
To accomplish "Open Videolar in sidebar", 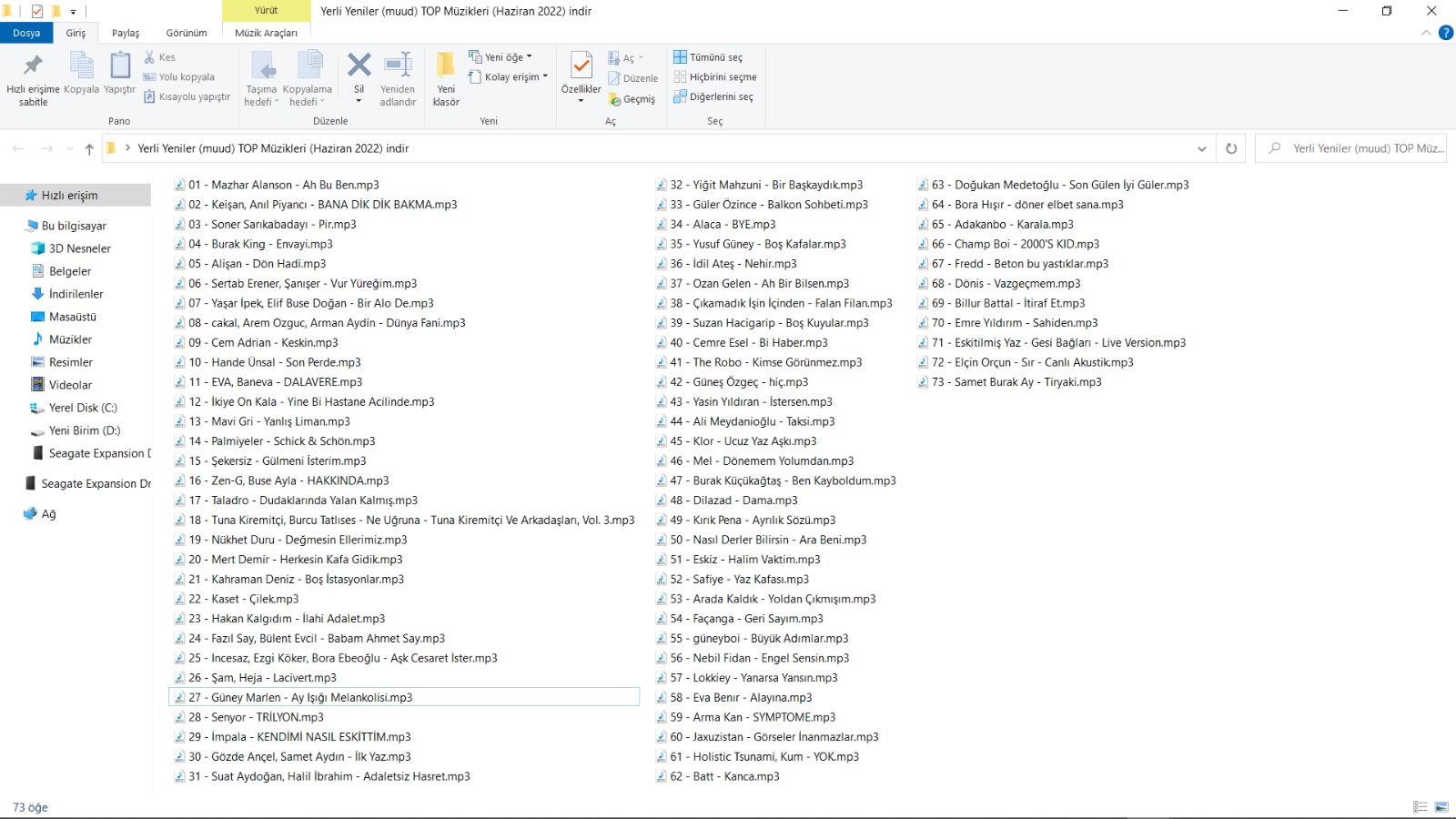I will (70, 385).
